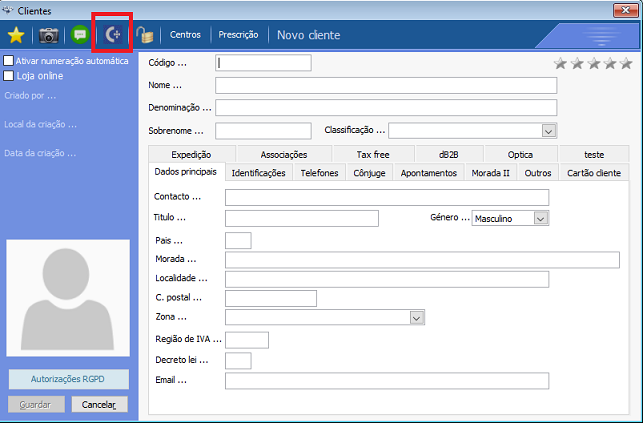Image resolution: width=643 pixels, height=423 pixels.
Task: Click the Autorizações RGPD button
Action: coord(69,379)
